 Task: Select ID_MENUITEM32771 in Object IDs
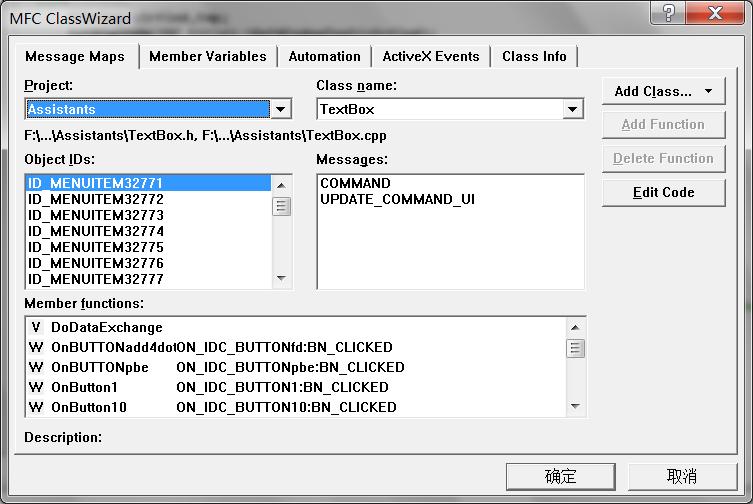click(148, 183)
